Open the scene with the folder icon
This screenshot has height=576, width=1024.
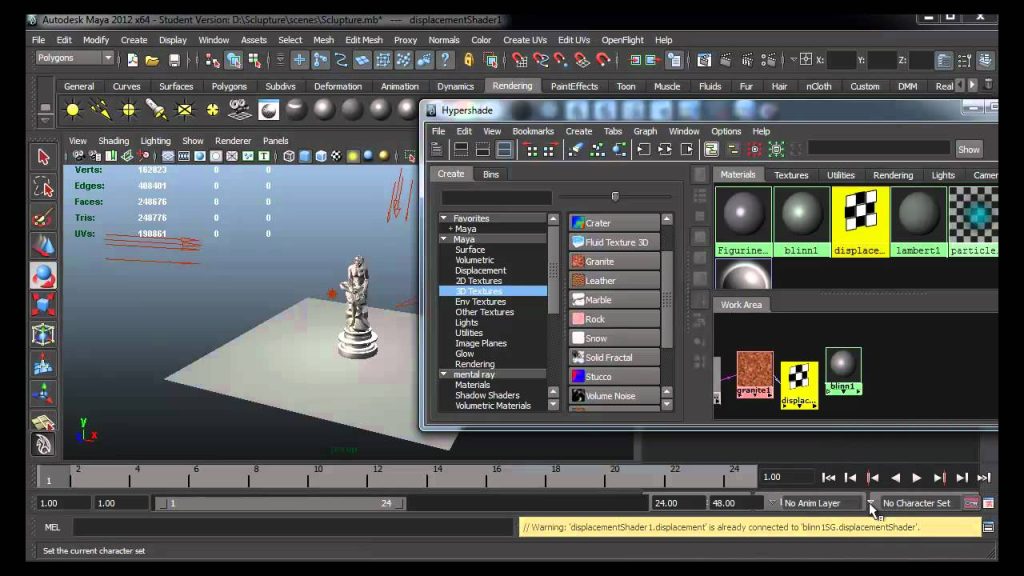click(152, 61)
